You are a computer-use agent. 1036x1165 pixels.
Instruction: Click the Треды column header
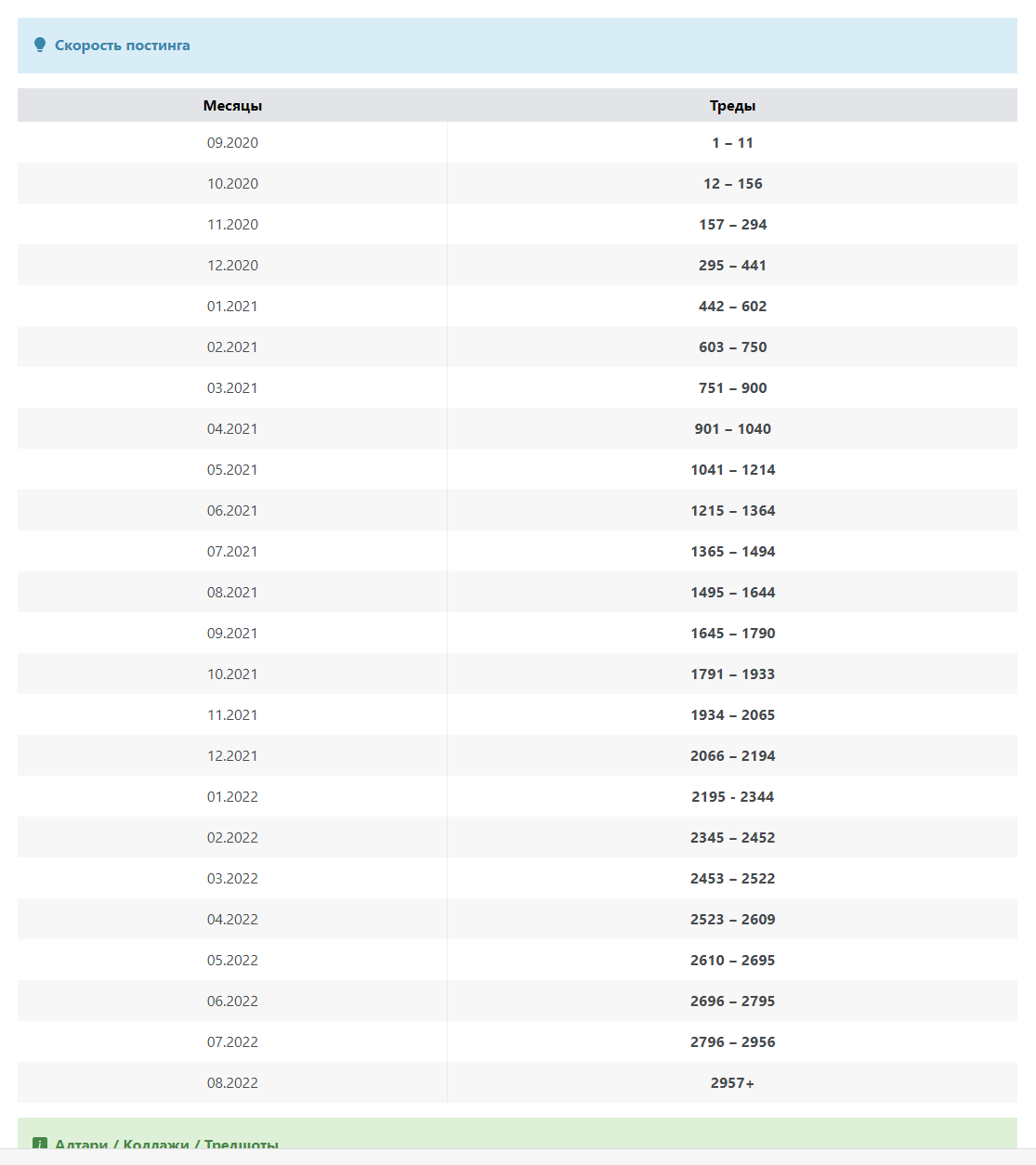(x=732, y=106)
